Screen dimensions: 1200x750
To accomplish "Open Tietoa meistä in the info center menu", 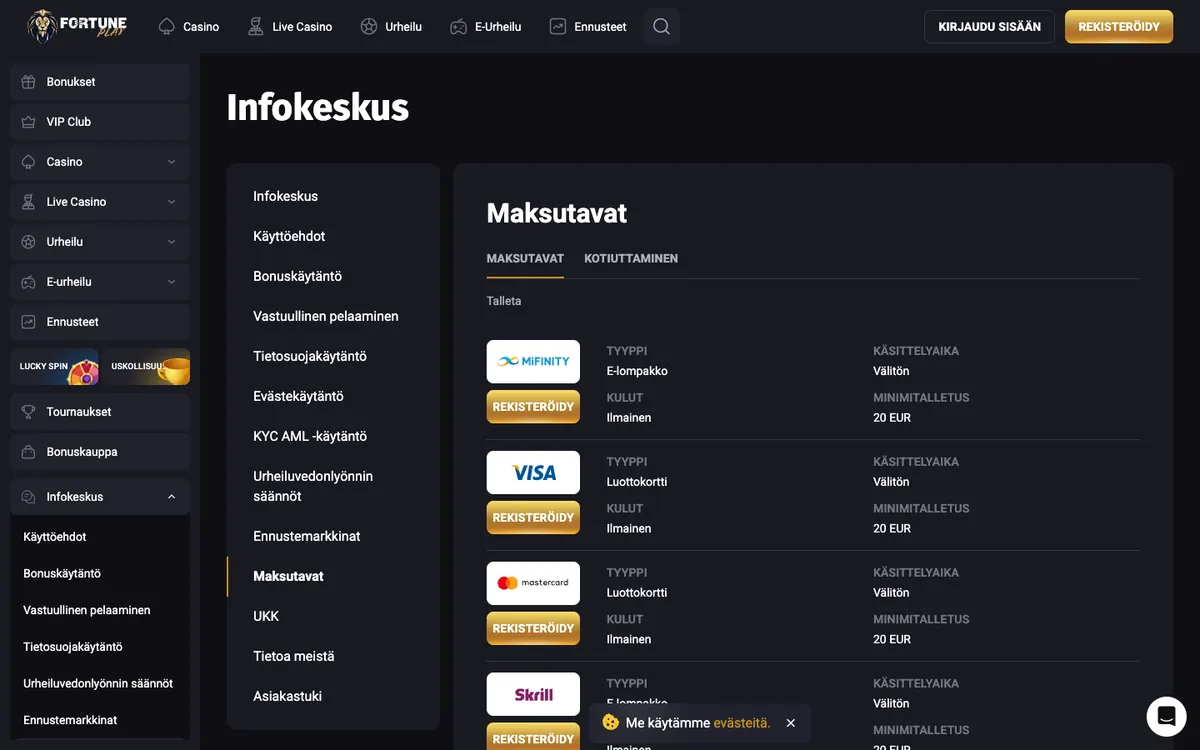I will (x=294, y=656).
